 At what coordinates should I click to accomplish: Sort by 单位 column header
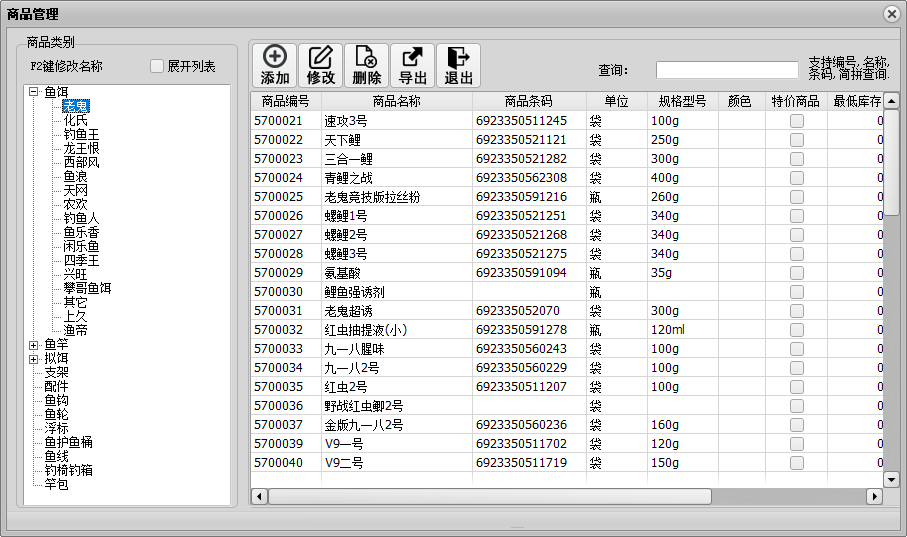pos(617,101)
